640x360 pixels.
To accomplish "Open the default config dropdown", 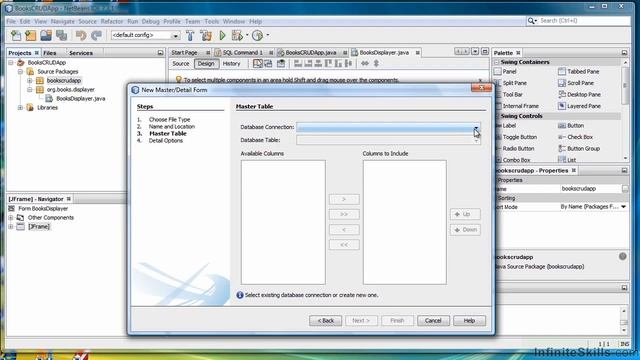I will [176, 36].
